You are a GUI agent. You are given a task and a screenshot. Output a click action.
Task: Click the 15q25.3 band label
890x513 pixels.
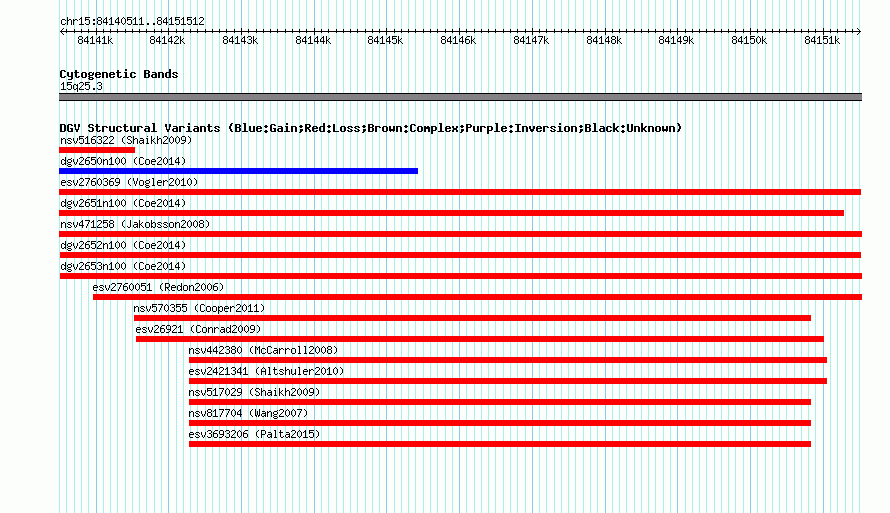pyautogui.click(x=81, y=86)
